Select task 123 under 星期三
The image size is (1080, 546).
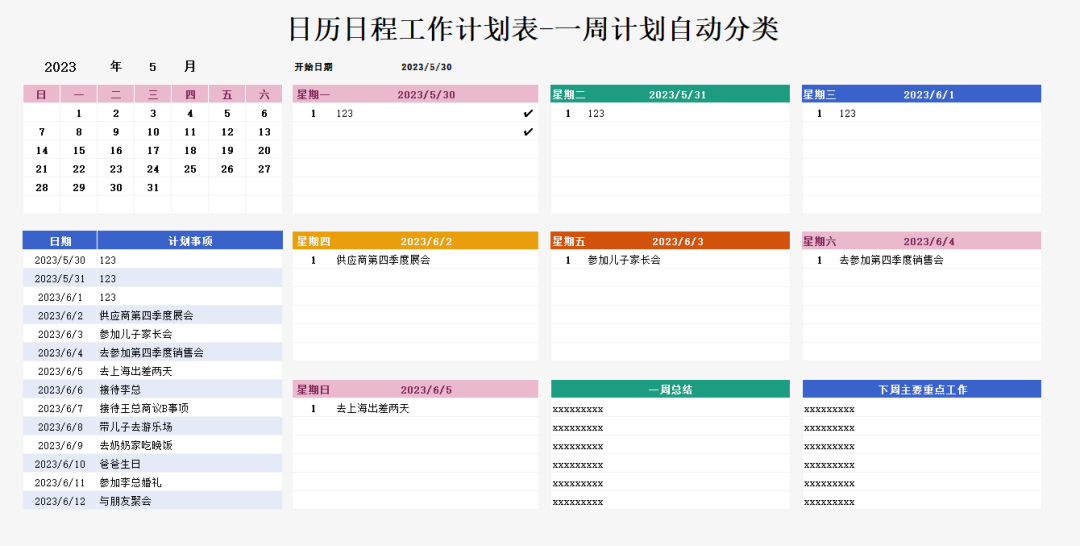pyautogui.click(x=847, y=114)
